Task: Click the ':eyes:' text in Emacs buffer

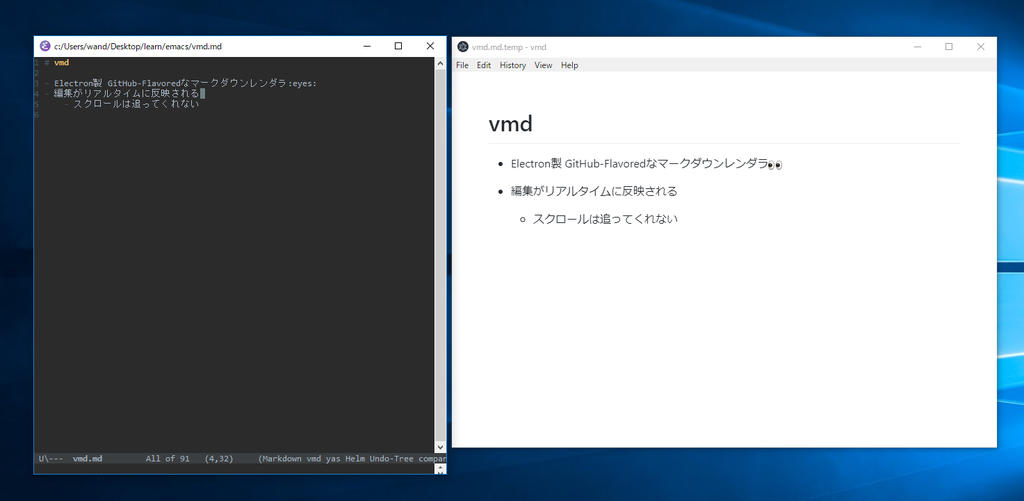Action: click(302, 84)
